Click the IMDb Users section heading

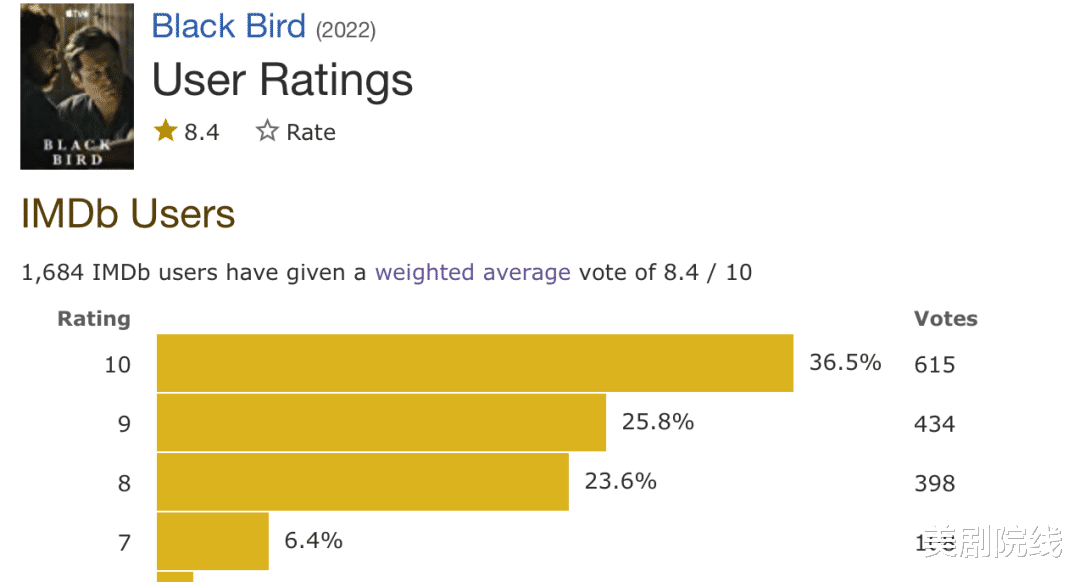[128, 214]
